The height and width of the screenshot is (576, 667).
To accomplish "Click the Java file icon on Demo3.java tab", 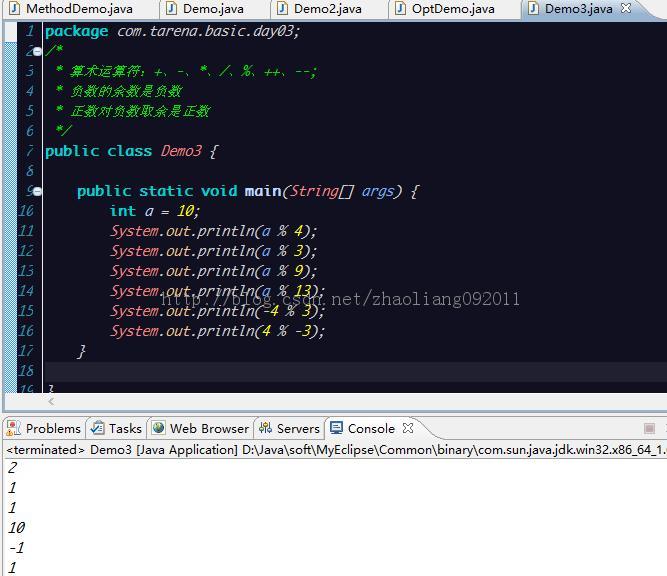I will click(x=533, y=8).
